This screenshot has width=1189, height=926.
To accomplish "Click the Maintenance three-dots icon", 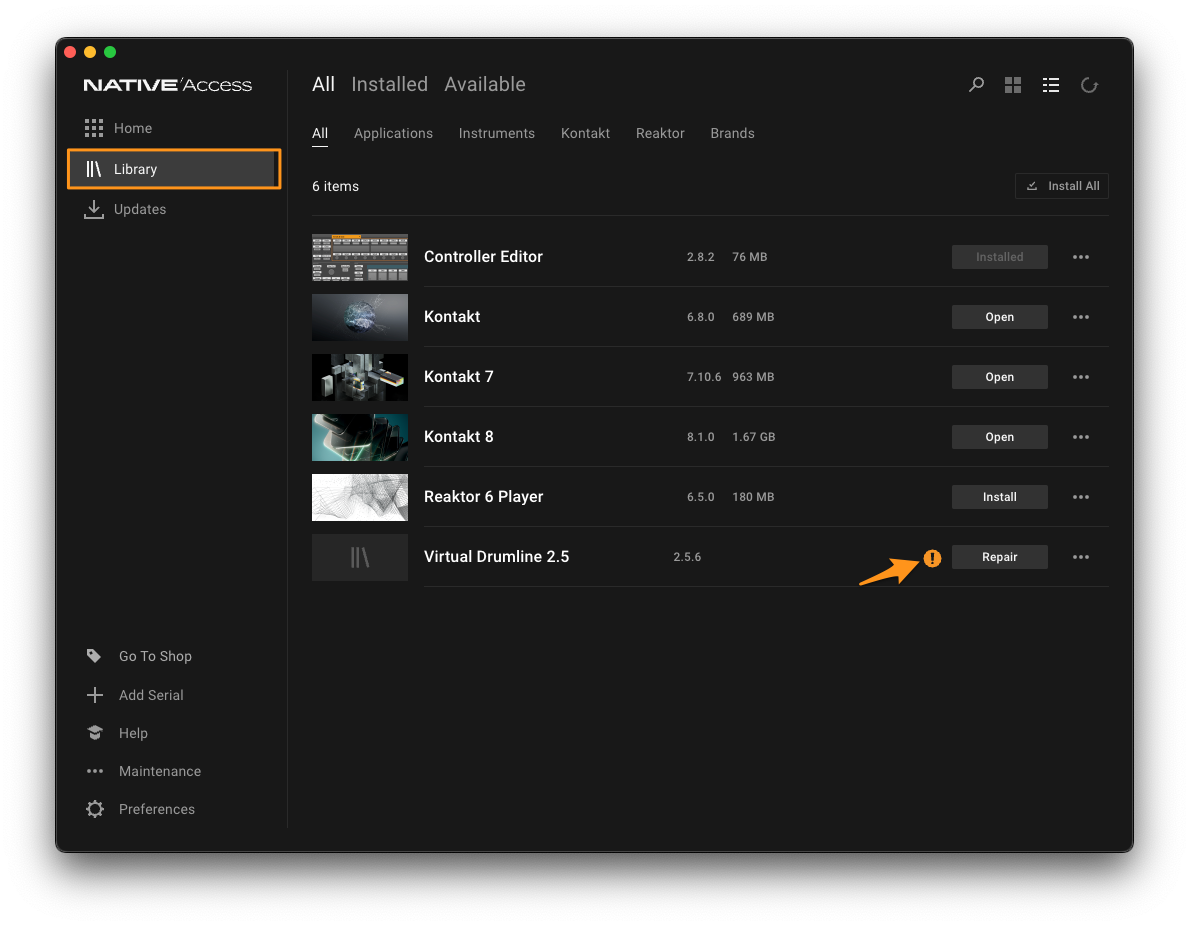I will [95, 771].
